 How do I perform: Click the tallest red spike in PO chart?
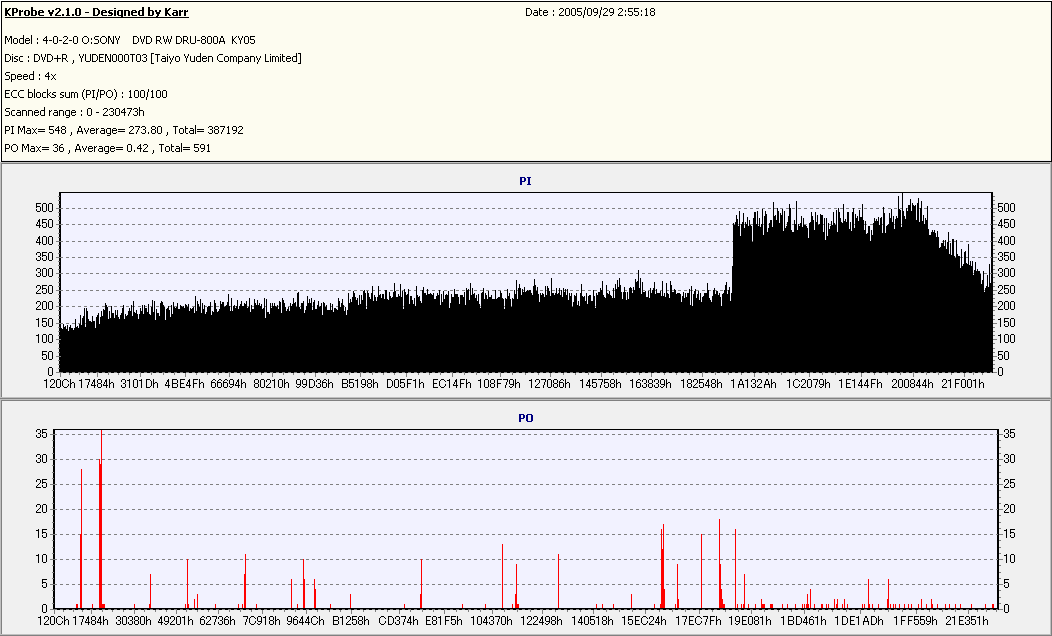coord(101,519)
